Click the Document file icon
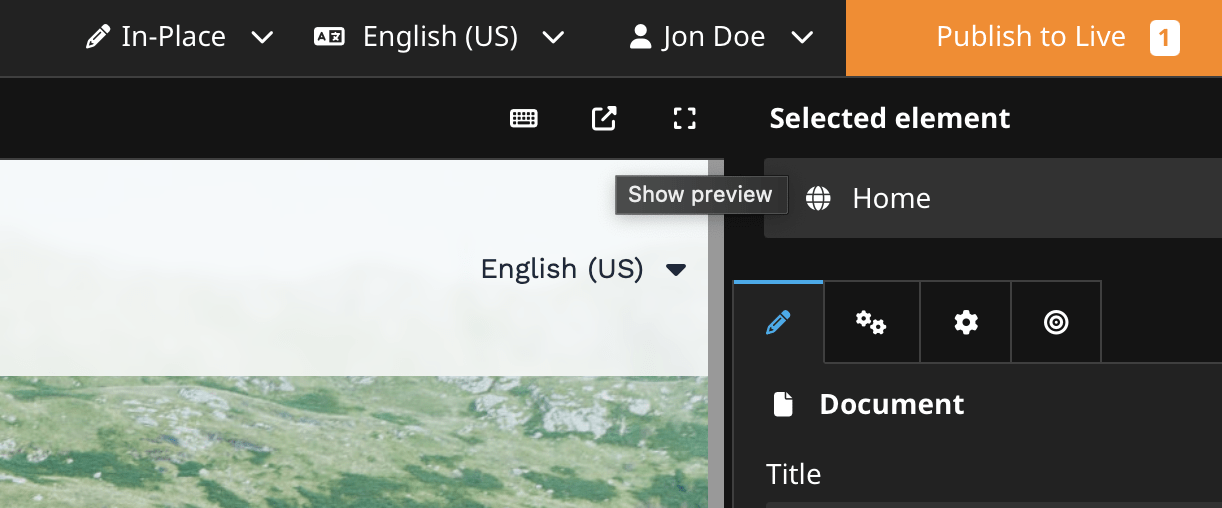 (x=783, y=404)
